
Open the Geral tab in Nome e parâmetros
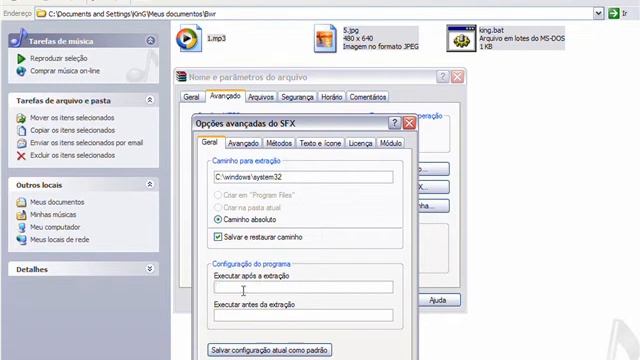point(191,97)
